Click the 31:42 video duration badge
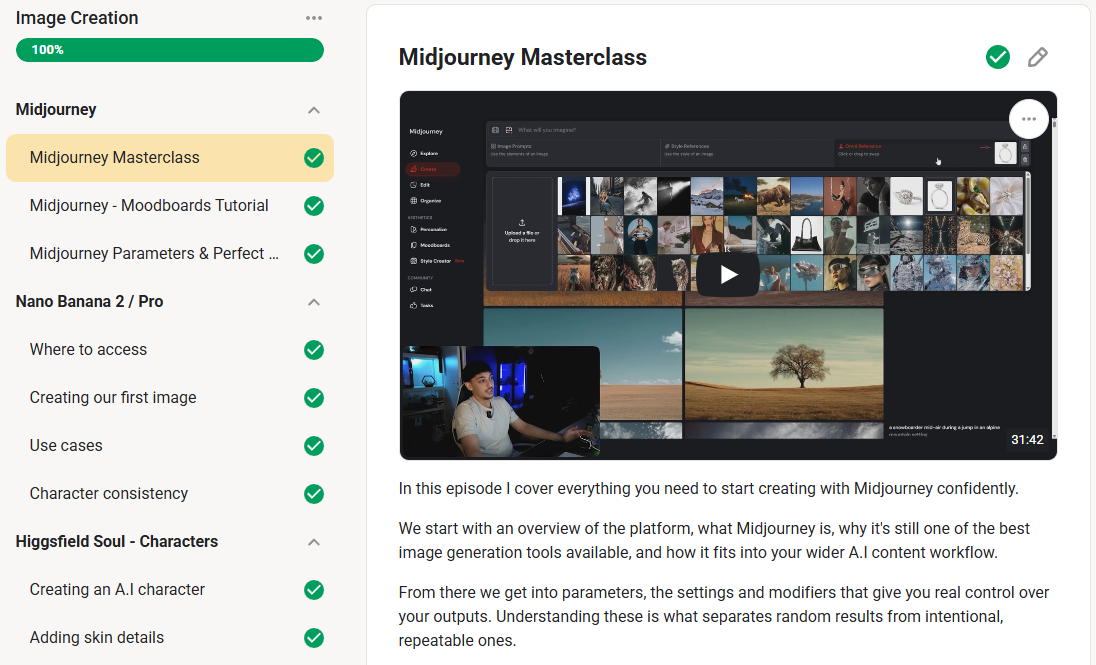Screen dimensions: 1096x665 tap(1027, 440)
